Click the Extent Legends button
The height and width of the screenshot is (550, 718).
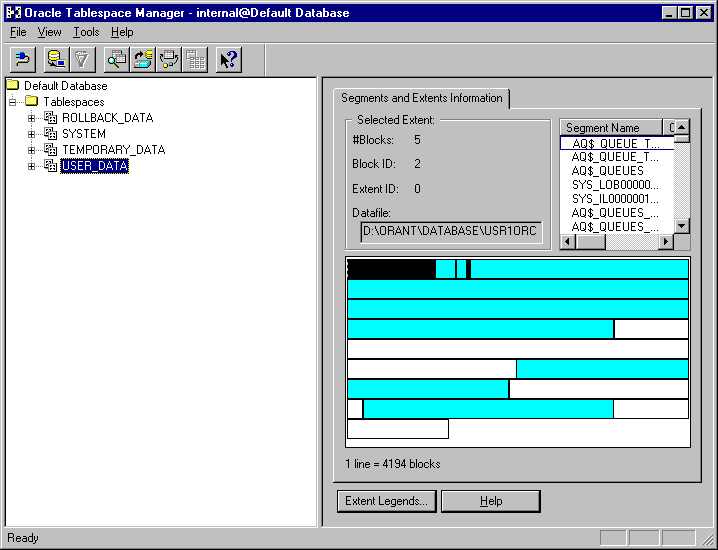tap(386, 501)
